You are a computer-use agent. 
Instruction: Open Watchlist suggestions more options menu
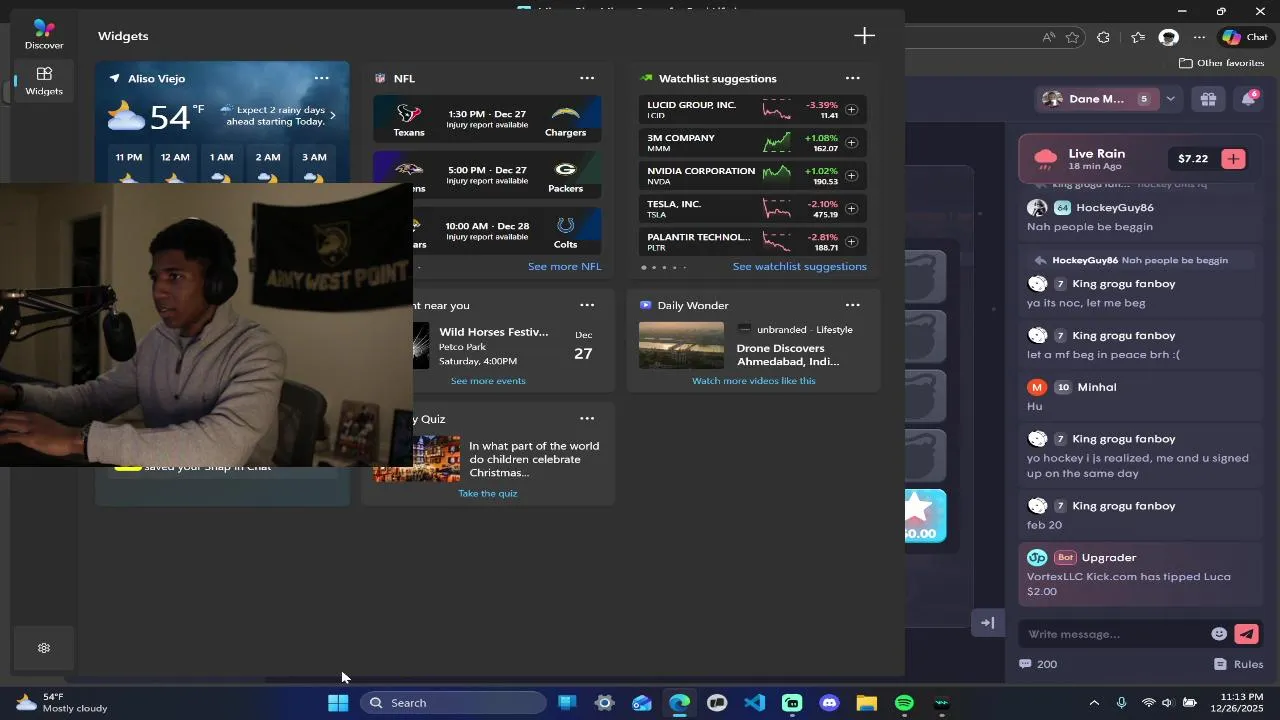click(852, 78)
